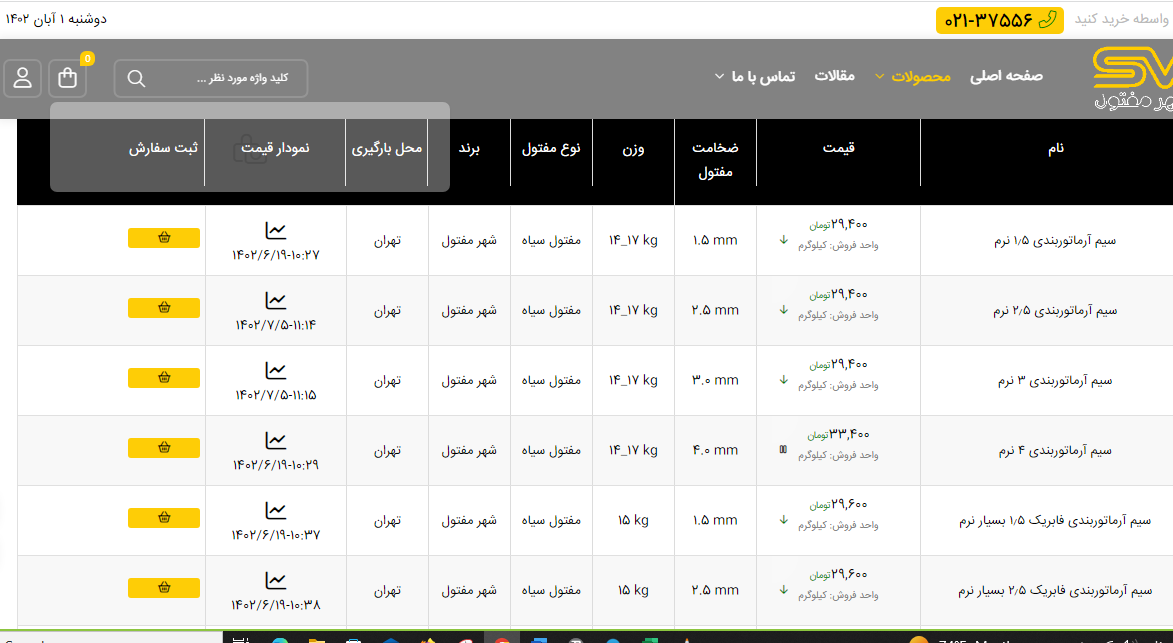Add سیم آرماتوربندی ۱/۵ نرم to order
Image resolution: width=1173 pixels, height=643 pixels.
(x=164, y=238)
